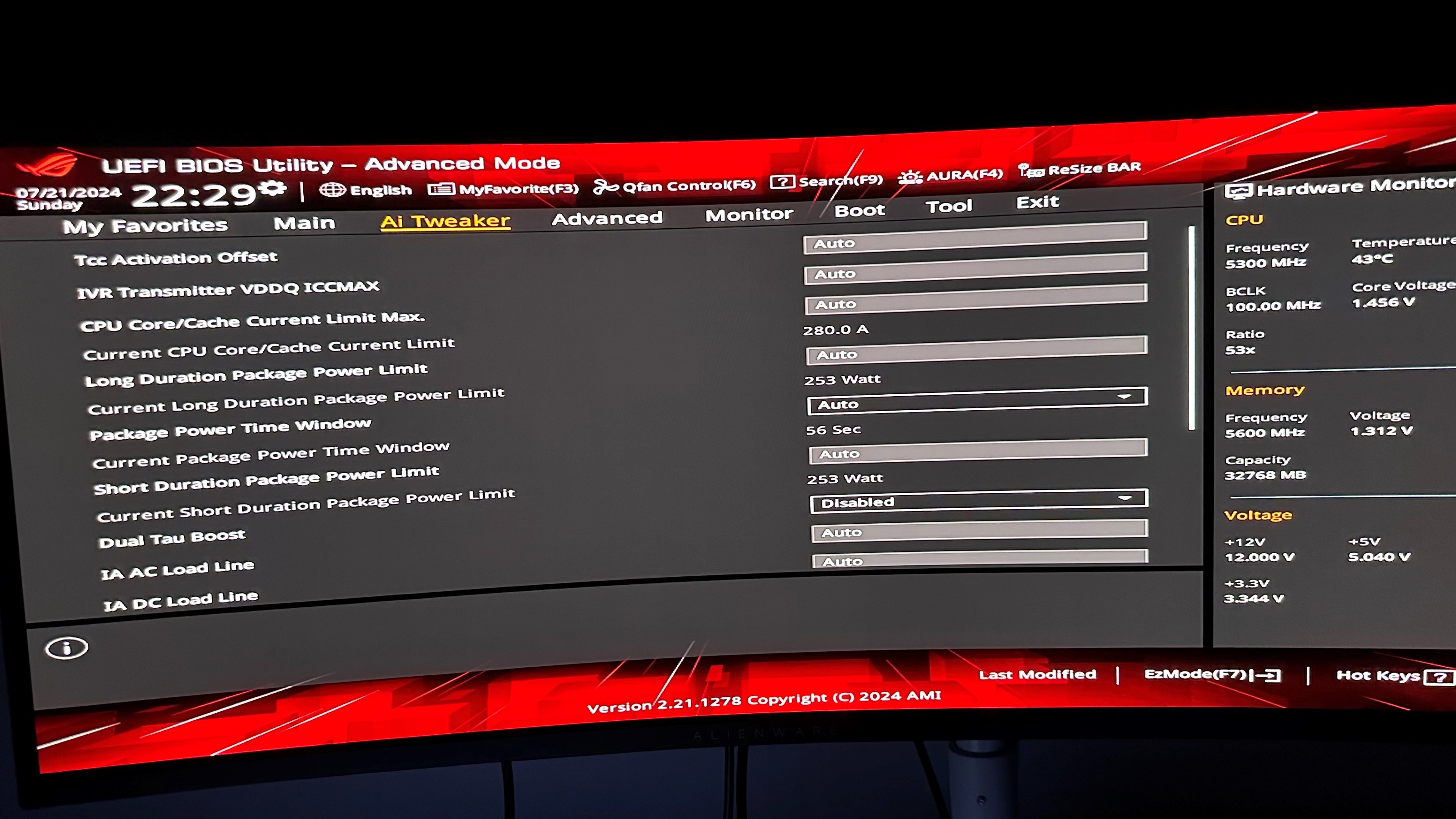1456x819 pixels.
Task: Open AURA(F4) lighting icon
Action: (x=910, y=177)
